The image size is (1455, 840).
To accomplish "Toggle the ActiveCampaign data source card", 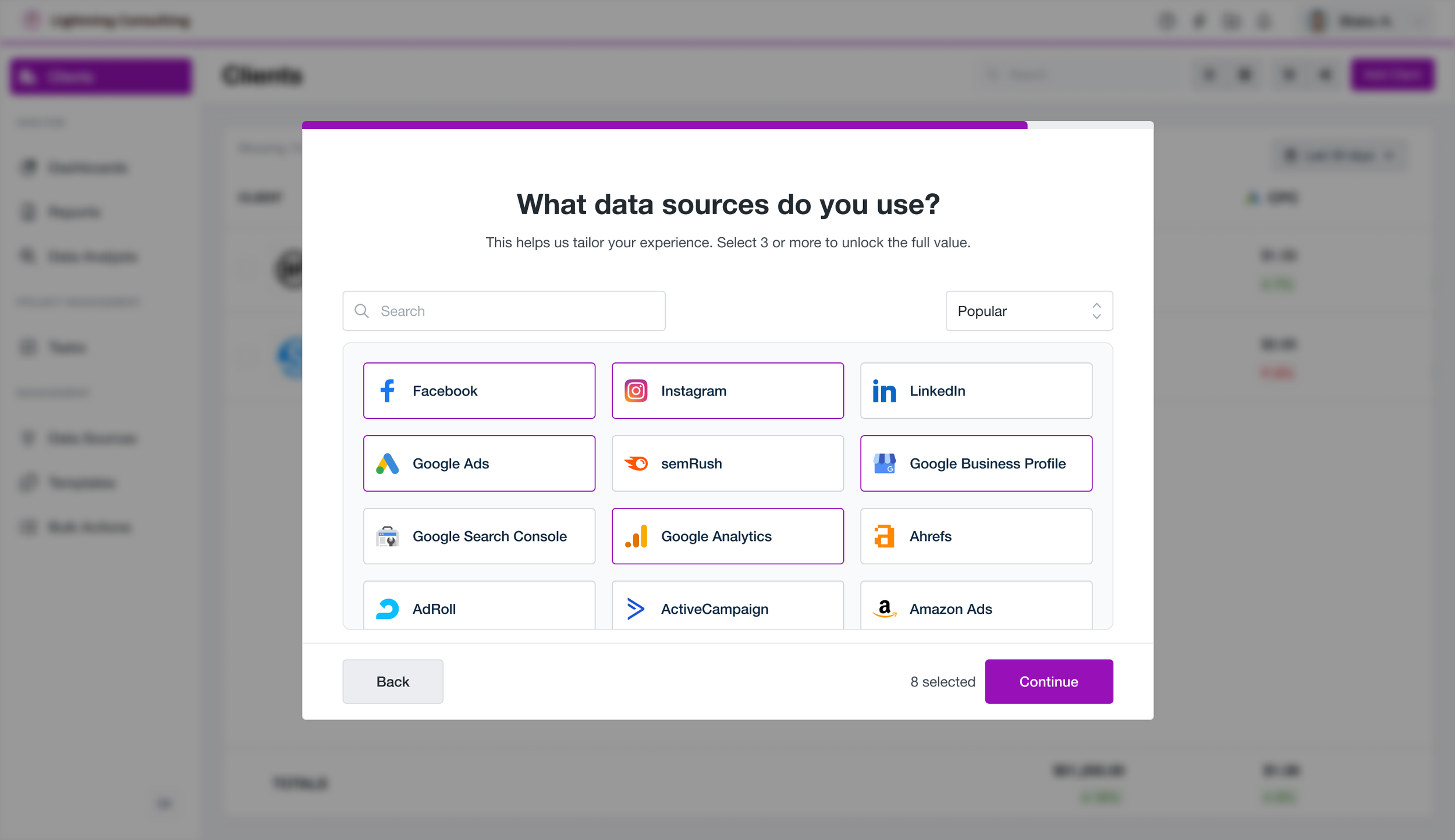I will [x=727, y=605].
